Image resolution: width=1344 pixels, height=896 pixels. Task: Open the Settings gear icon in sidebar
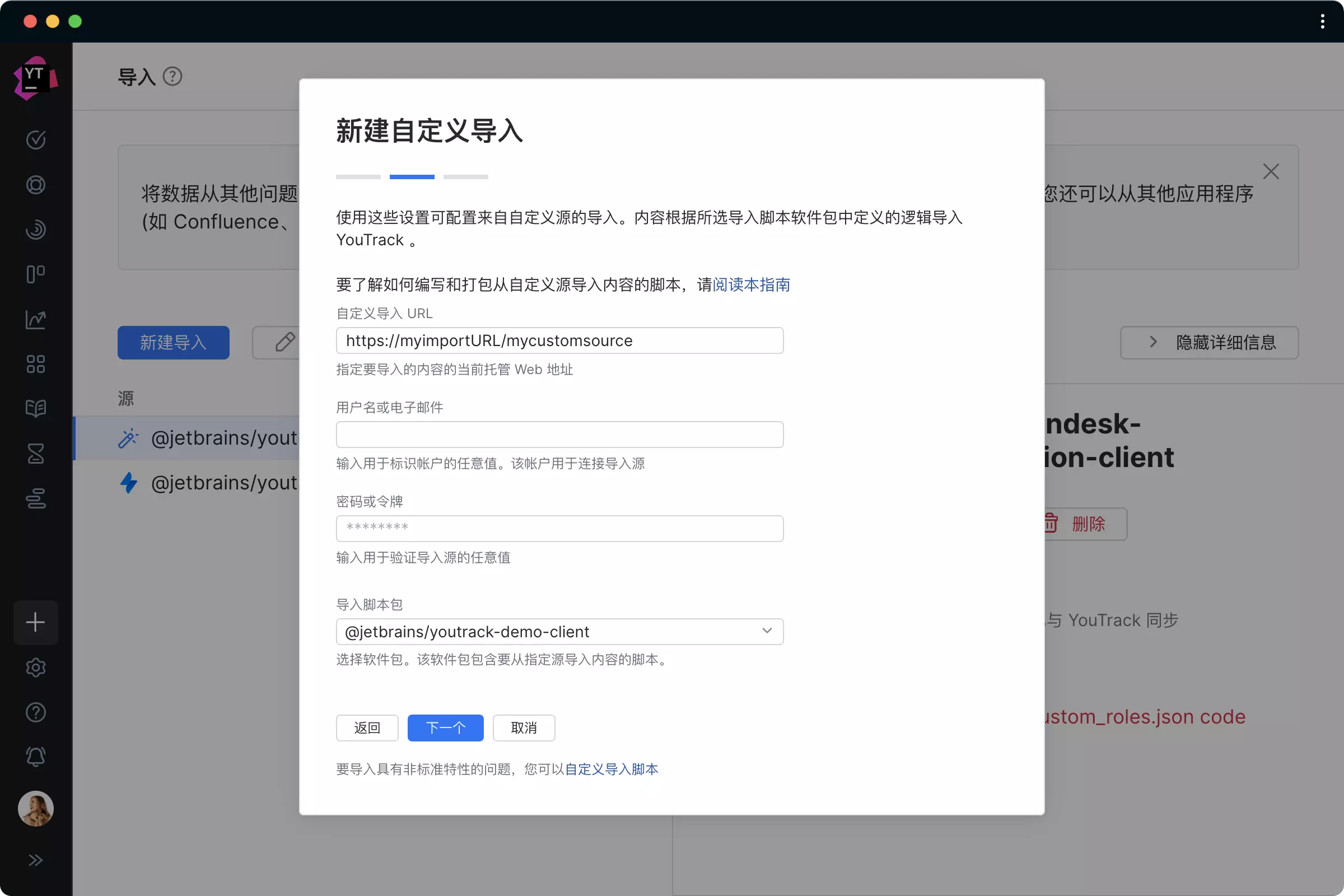tap(35, 668)
